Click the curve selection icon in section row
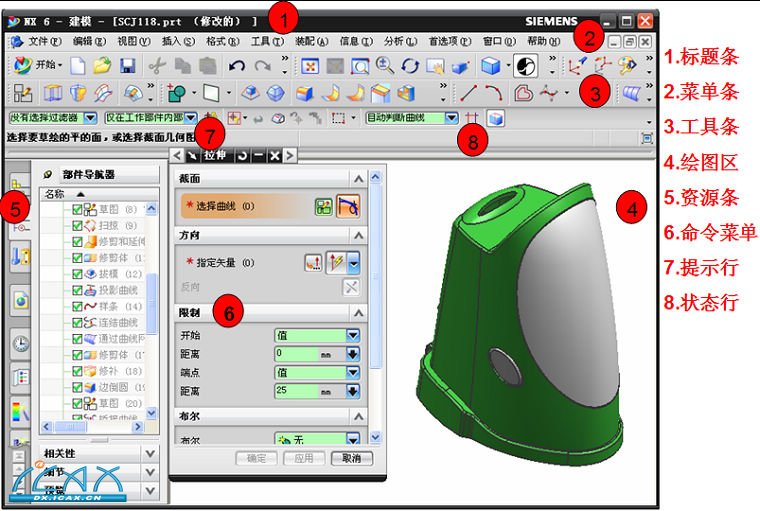 click(348, 207)
